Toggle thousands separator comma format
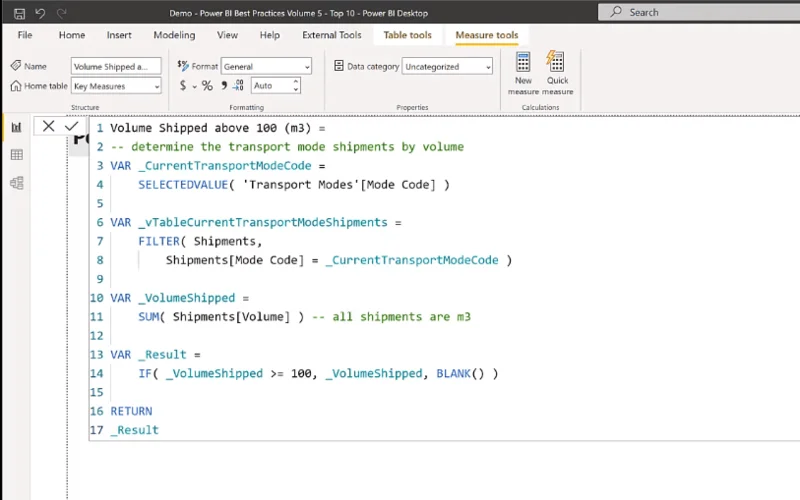The image size is (800, 500). (224, 85)
